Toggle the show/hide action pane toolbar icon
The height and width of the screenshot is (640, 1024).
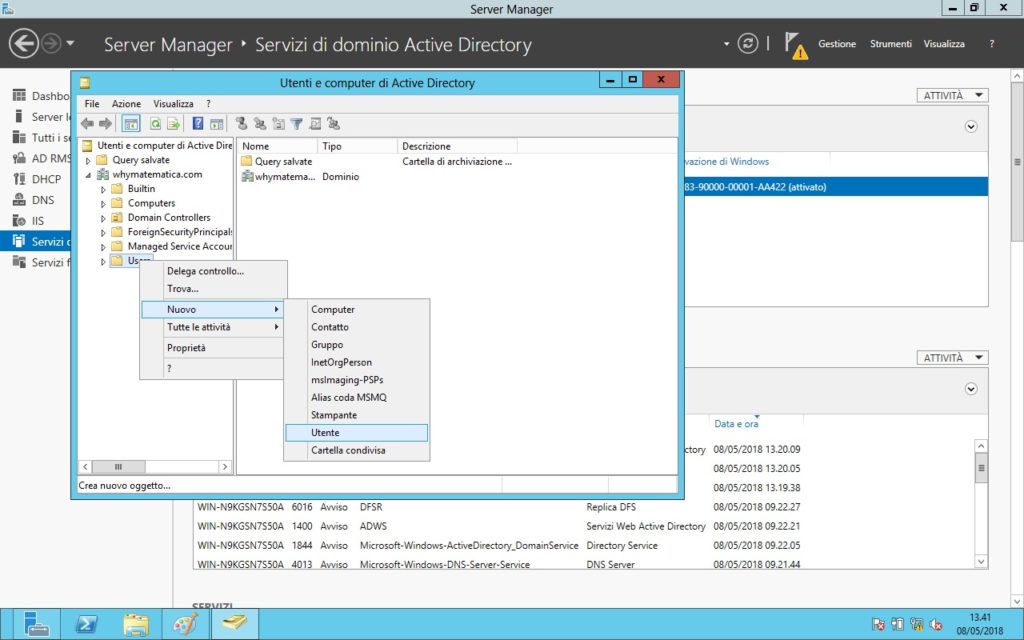(216, 123)
